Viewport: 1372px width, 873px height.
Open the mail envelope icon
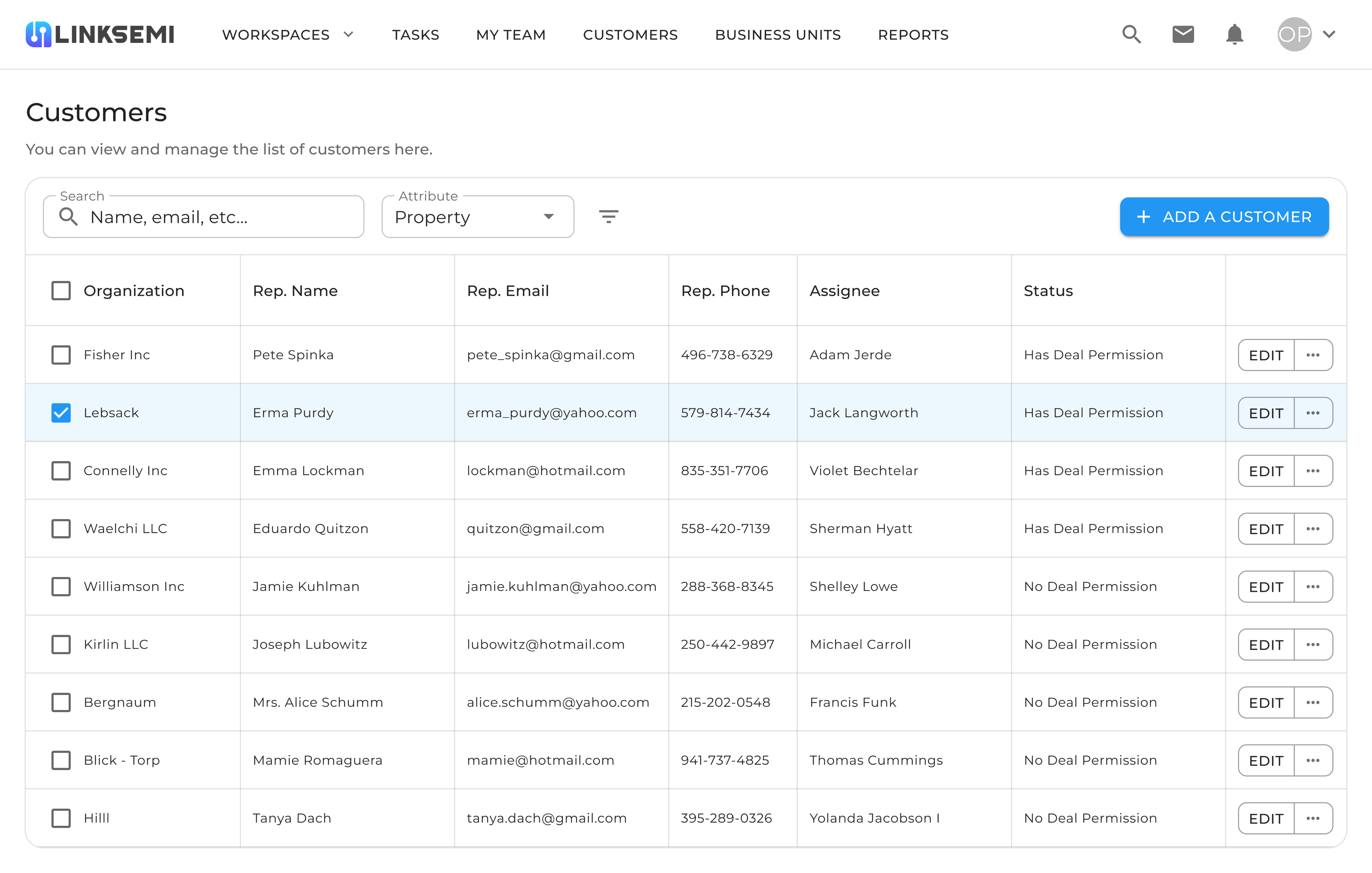pos(1183,35)
